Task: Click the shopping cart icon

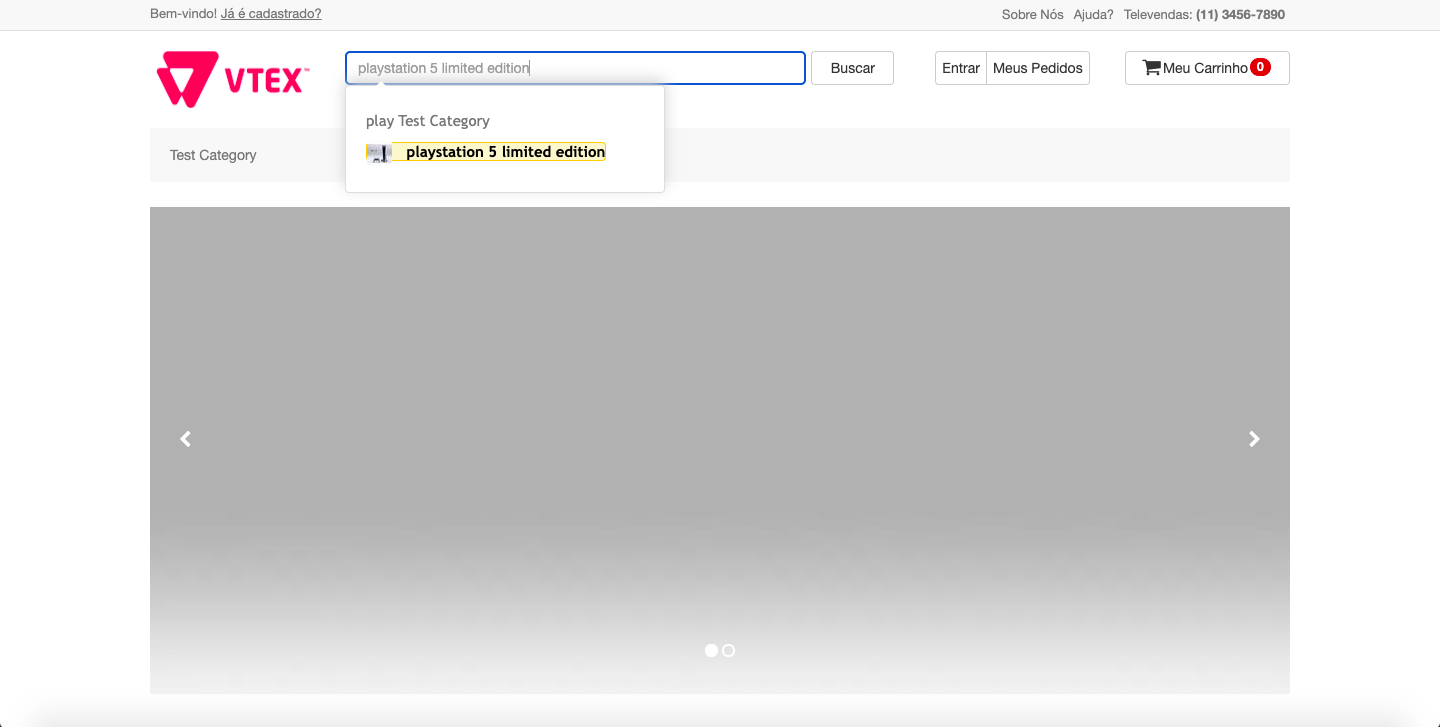Action: (1152, 68)
